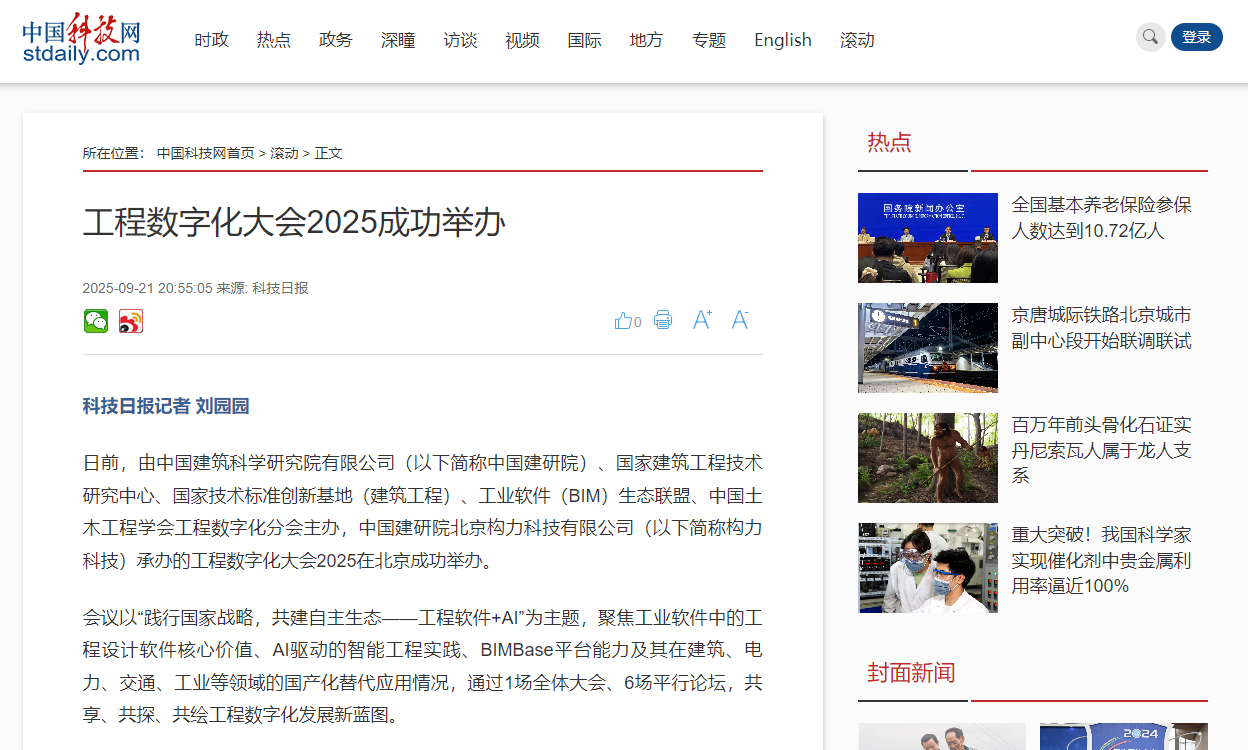Go to the 视频 section
Image resolution: width=1248 pixels, height=750 pixels.
(522, 40)
